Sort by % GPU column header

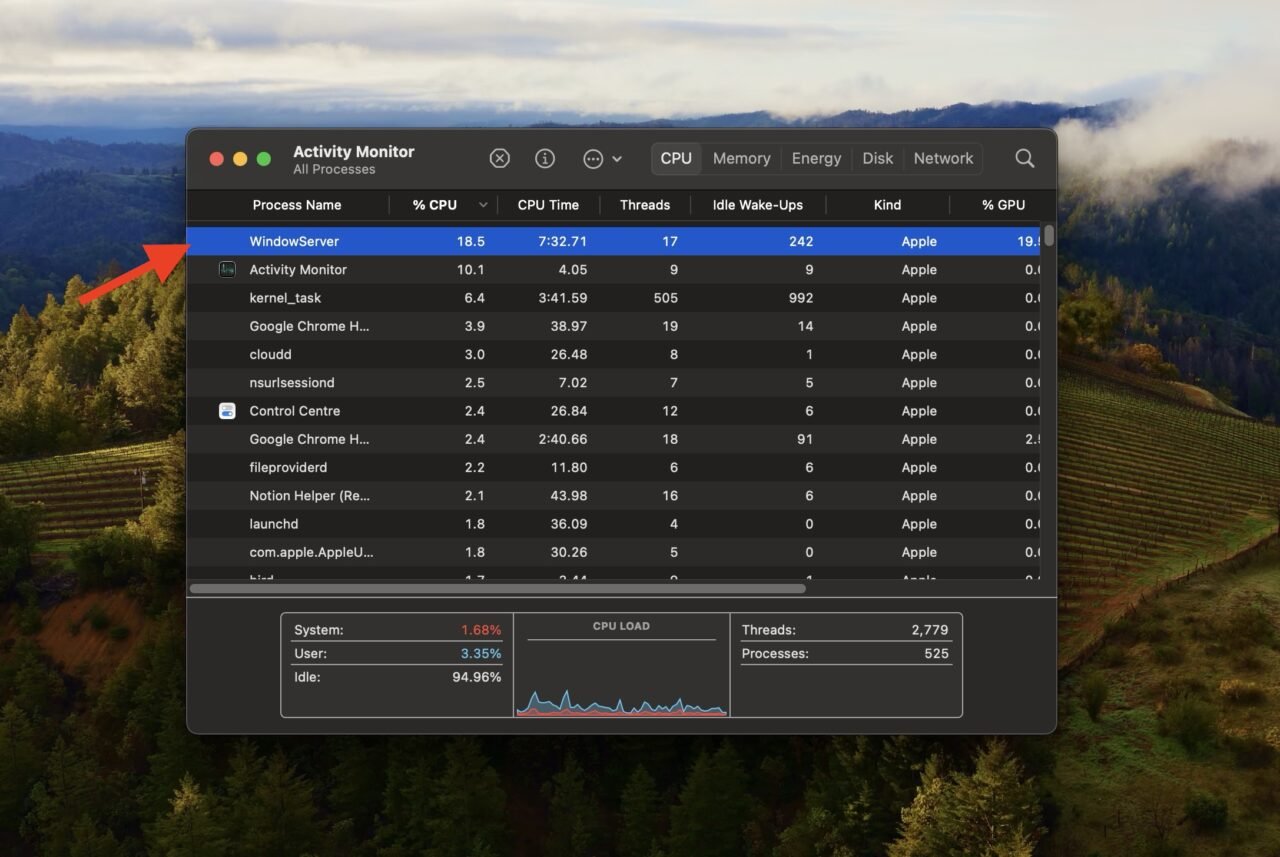click(1003, 205)
